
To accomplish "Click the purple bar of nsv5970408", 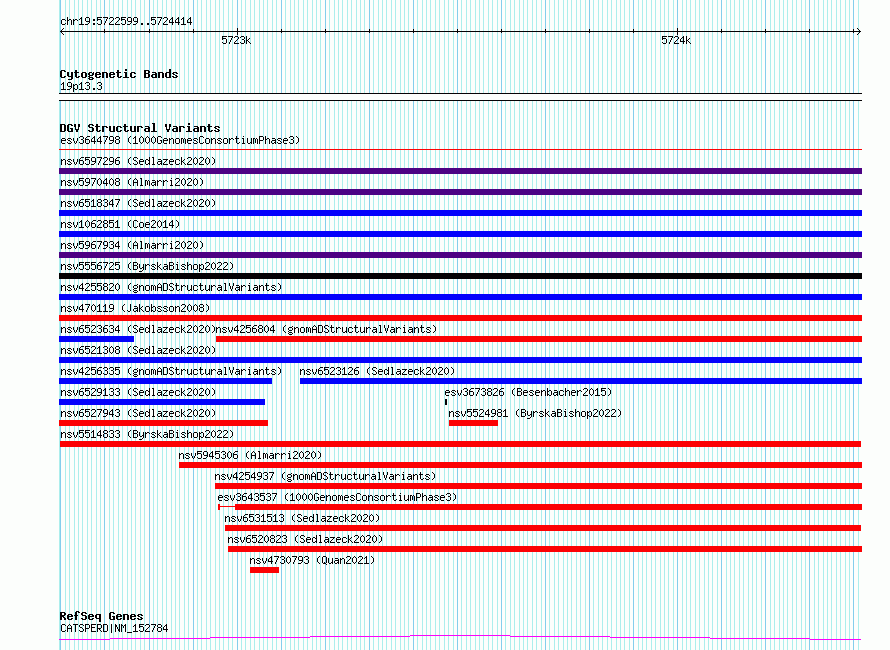I will (x=460, y=192).
